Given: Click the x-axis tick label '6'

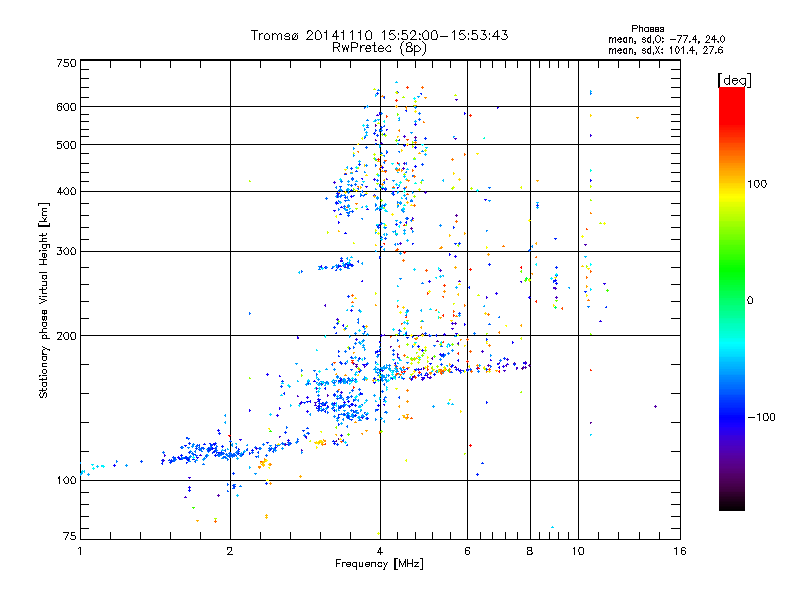Looking at the screenshot, I should coord(467,551).
